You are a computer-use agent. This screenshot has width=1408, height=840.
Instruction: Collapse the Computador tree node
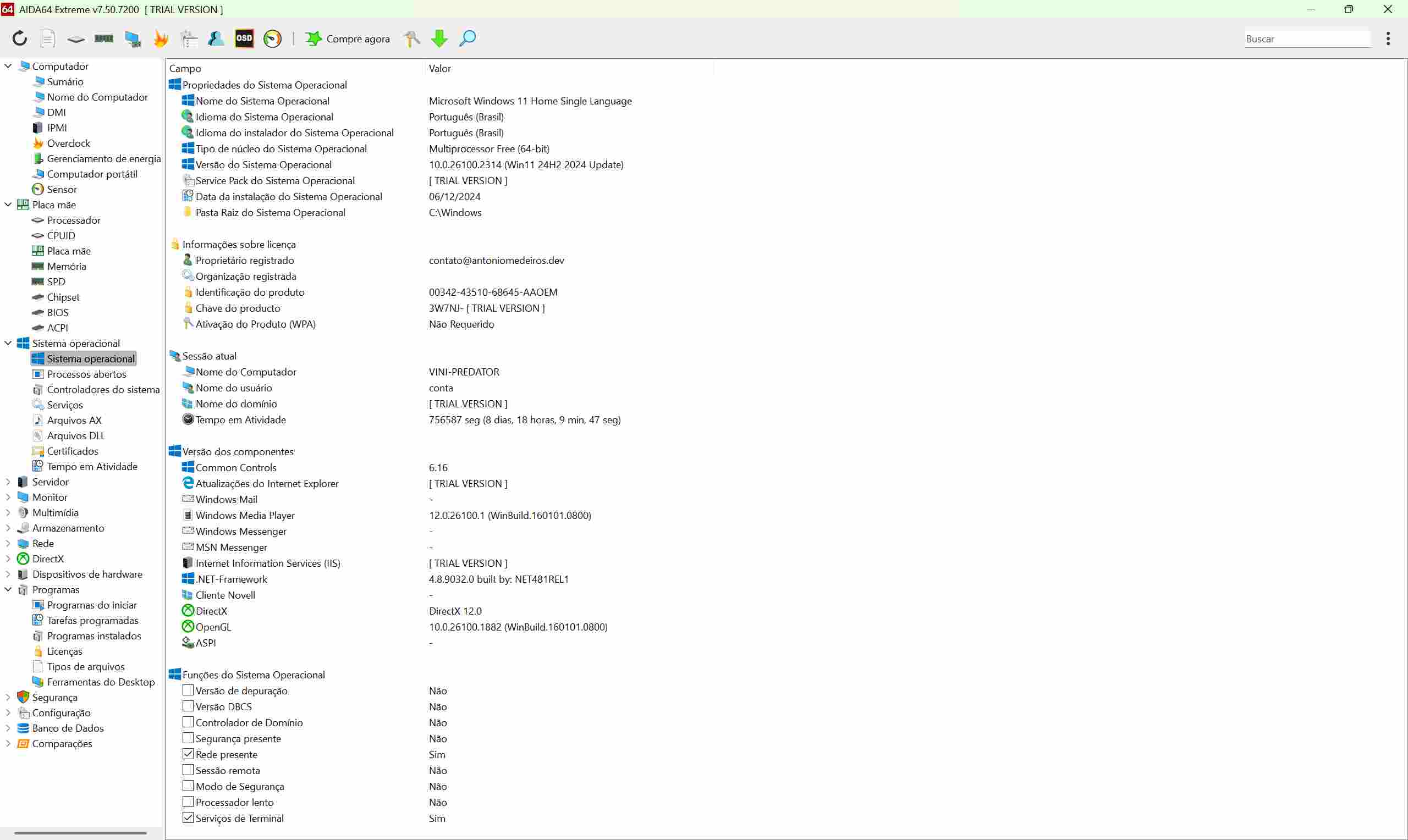8,65
